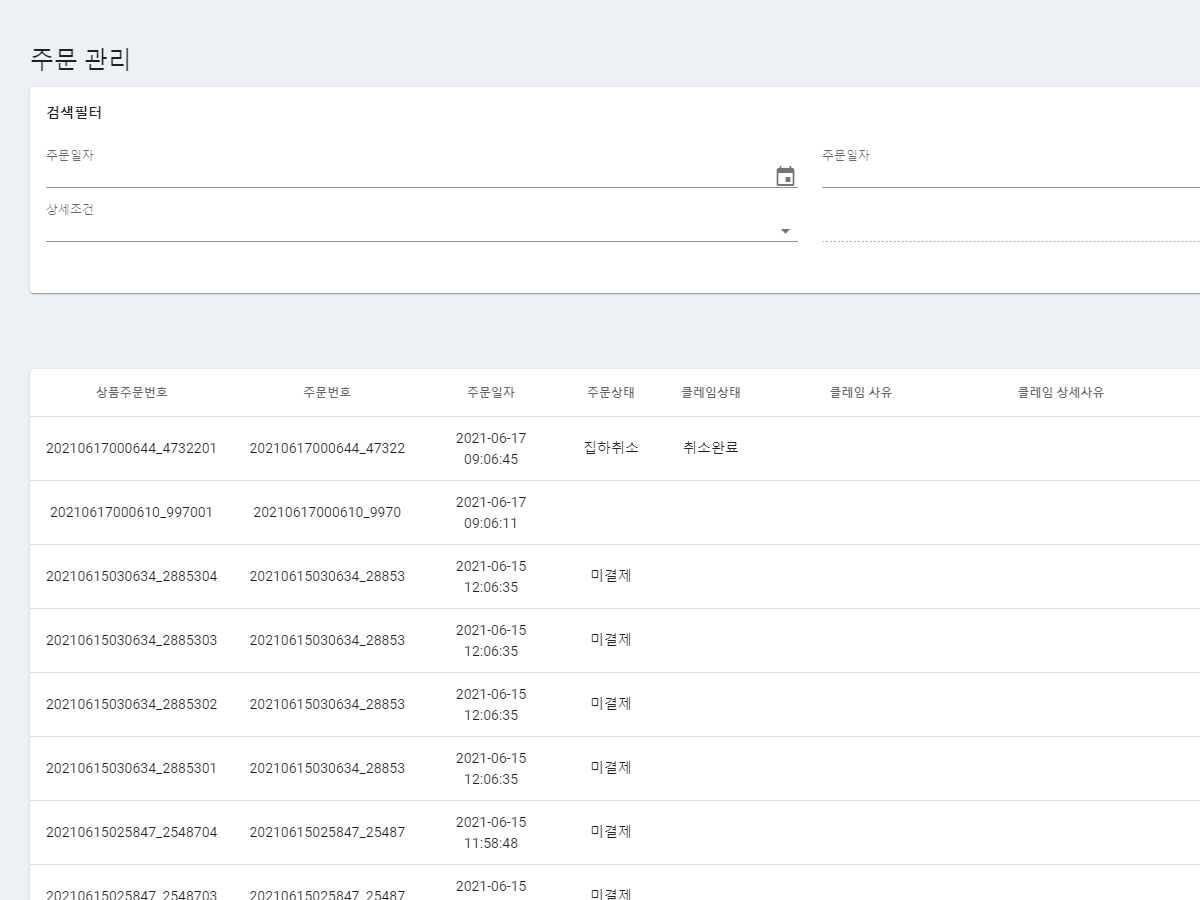Select order number 20210615025847_25487 in row 2548704
1200x900 pixels.
(327, 832)
